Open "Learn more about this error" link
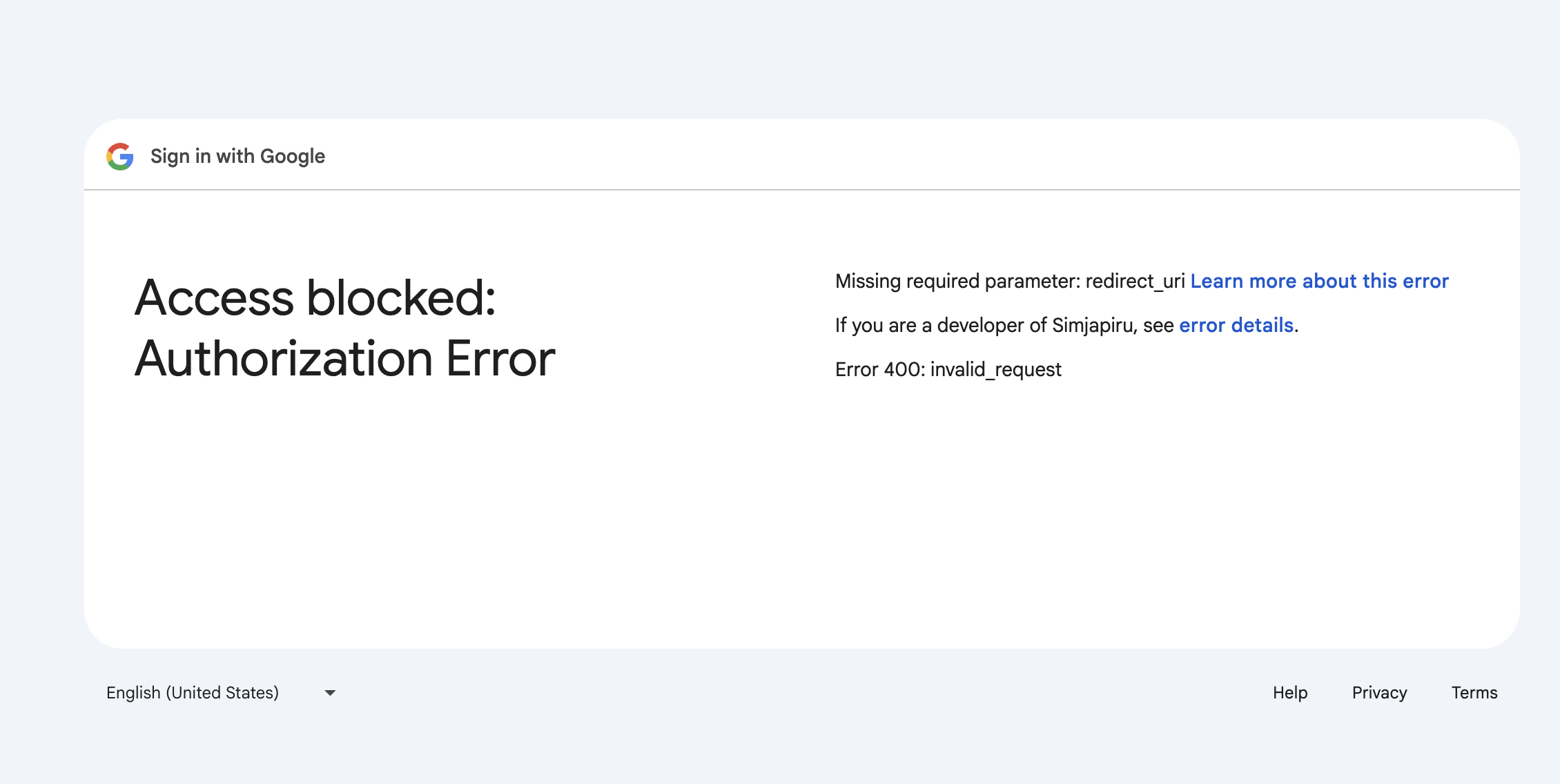Image resolution: width=1560 pixels, height=784 pixels. click(1319, 282)
